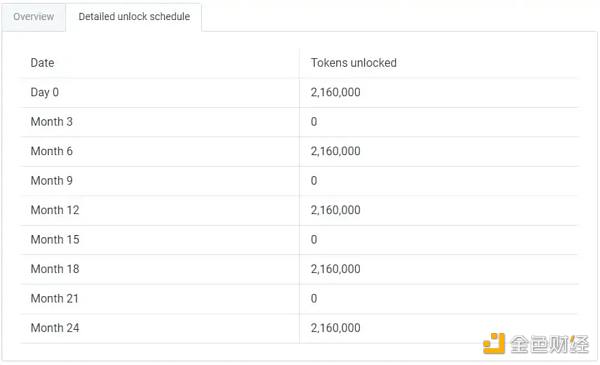Select the Month 24 row label
The height and width of the screenshot is (365, 600).
coord(55,328)
